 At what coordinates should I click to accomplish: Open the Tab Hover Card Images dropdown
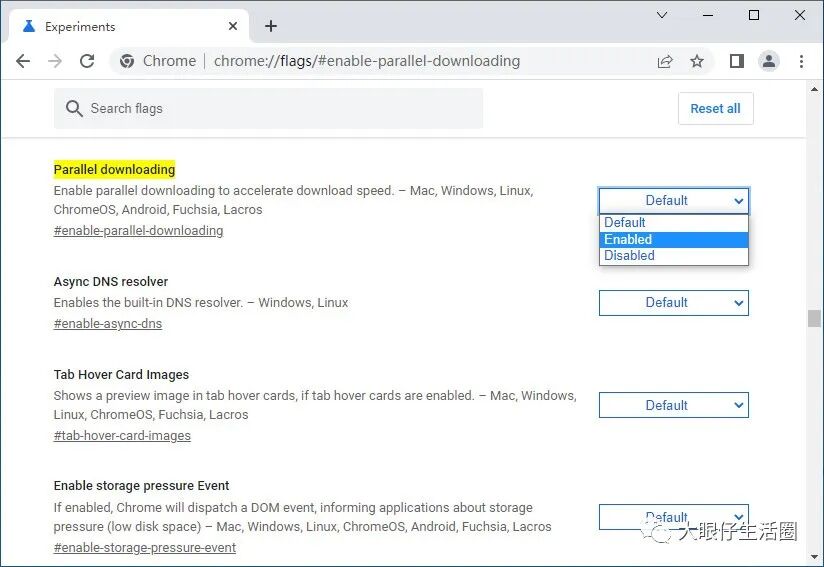click(x=674, y=405)
